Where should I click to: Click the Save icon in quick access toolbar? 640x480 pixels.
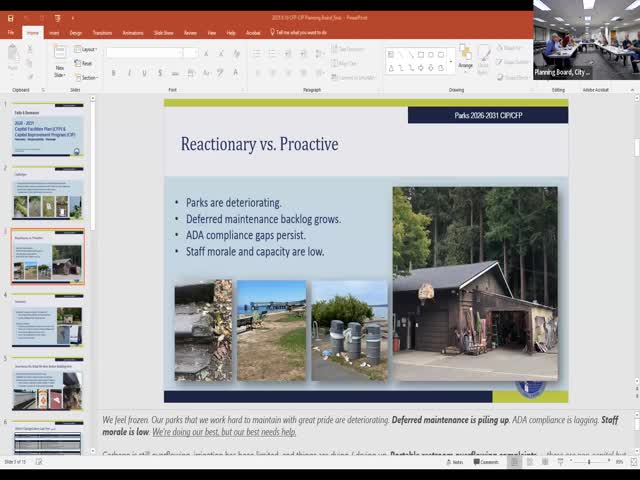pos(11,18)
